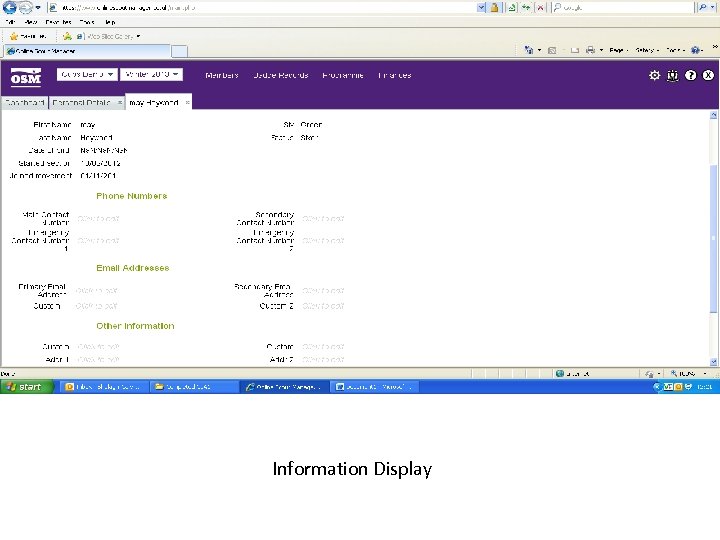Viewport: 720px width, 540px height.
Task: Click the IE help toolbar icon
Action: pyautogui.click(x=695, y=50)
